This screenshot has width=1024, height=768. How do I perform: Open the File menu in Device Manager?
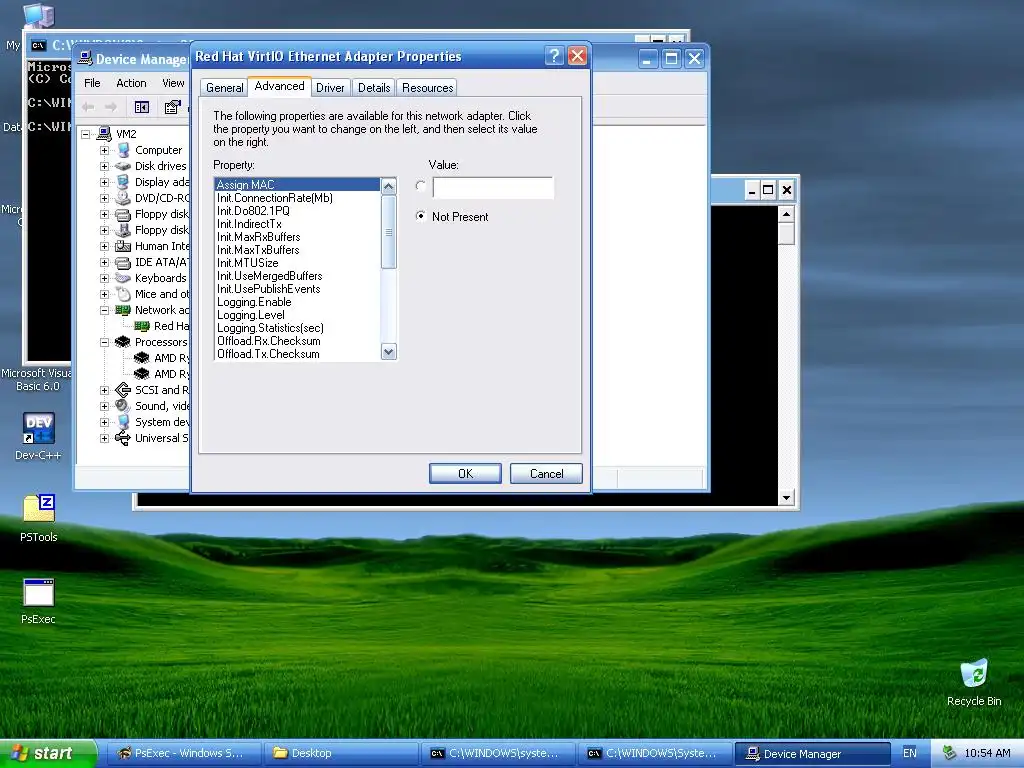tap(92, 83)
